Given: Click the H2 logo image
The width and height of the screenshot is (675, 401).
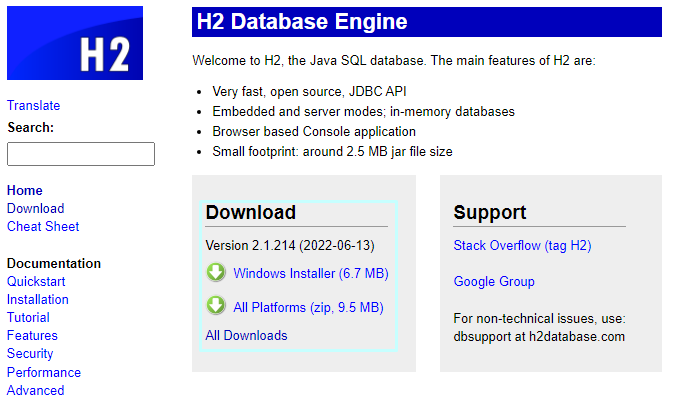Looking at the screenshot, I should (75, 43).
